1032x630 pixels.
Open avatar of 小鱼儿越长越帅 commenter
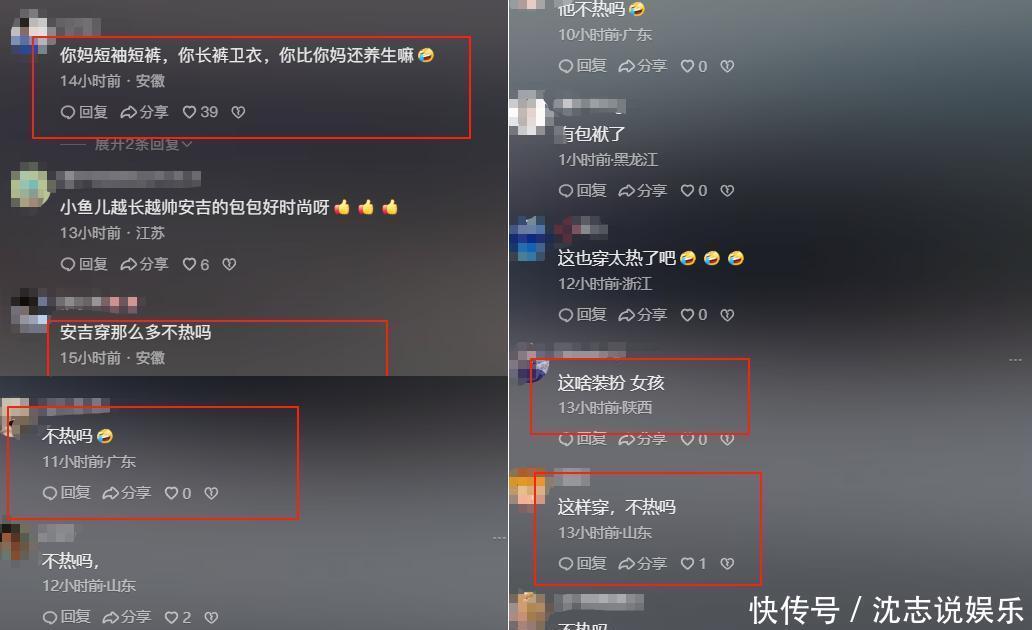point(30,188)
